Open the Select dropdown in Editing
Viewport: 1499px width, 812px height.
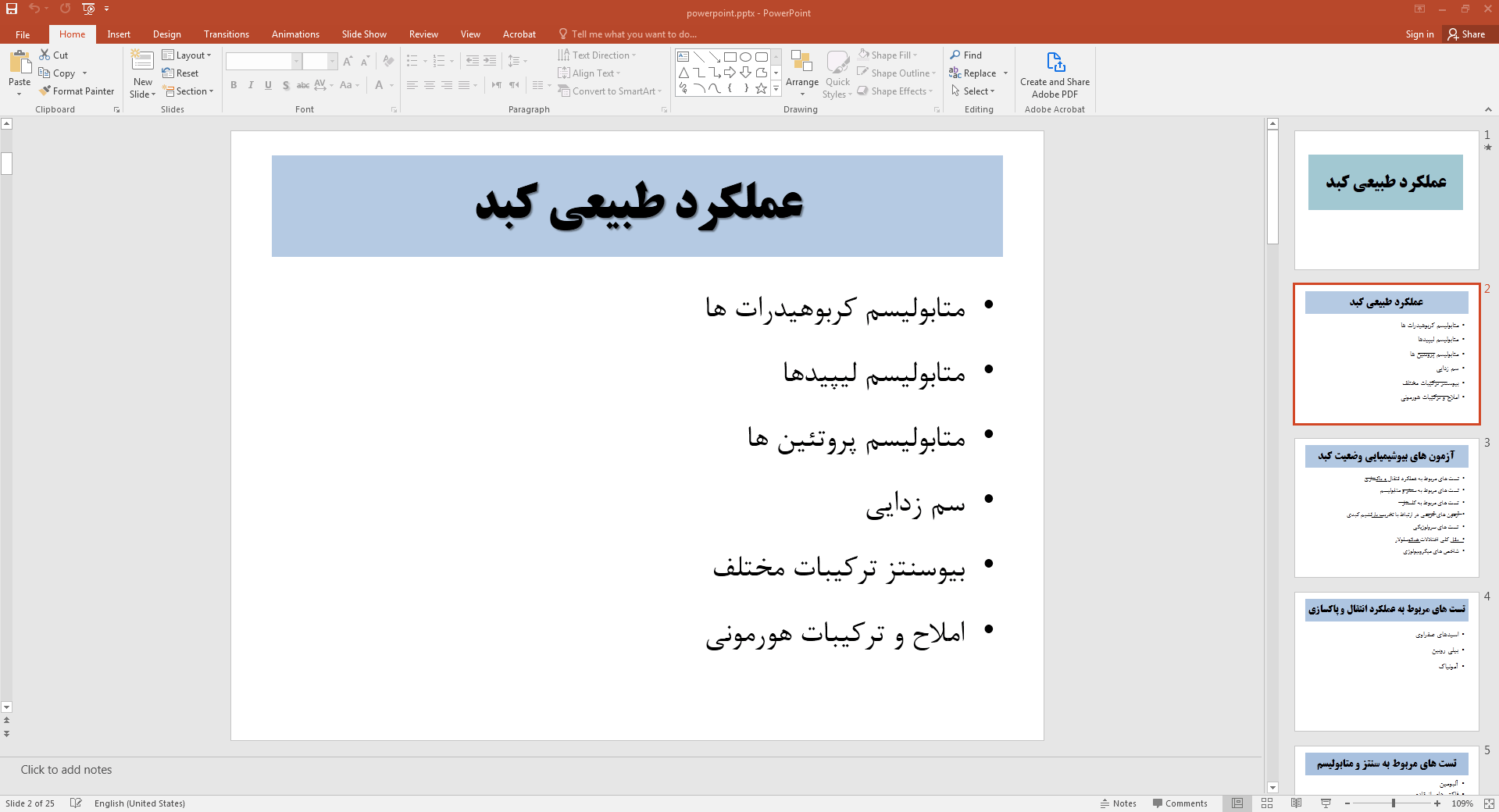[973, 91]
